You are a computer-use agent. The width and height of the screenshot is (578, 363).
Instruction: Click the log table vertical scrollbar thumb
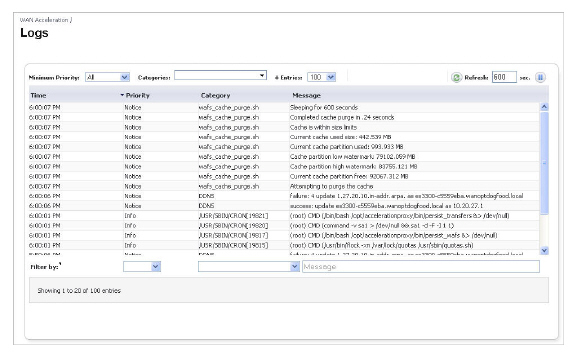tap(544, 163)
